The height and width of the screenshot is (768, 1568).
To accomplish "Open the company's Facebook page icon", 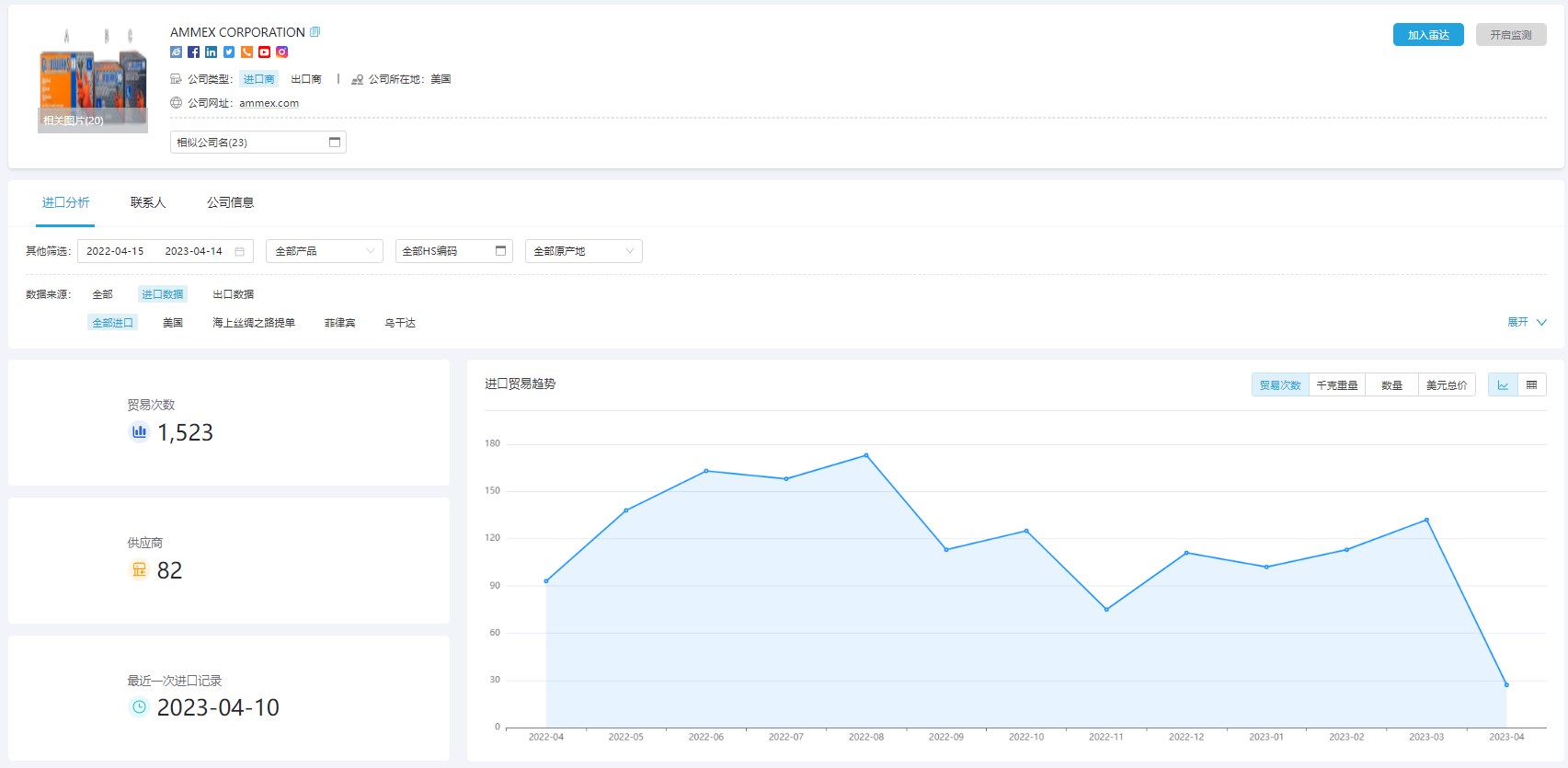I will coord(193,52).
